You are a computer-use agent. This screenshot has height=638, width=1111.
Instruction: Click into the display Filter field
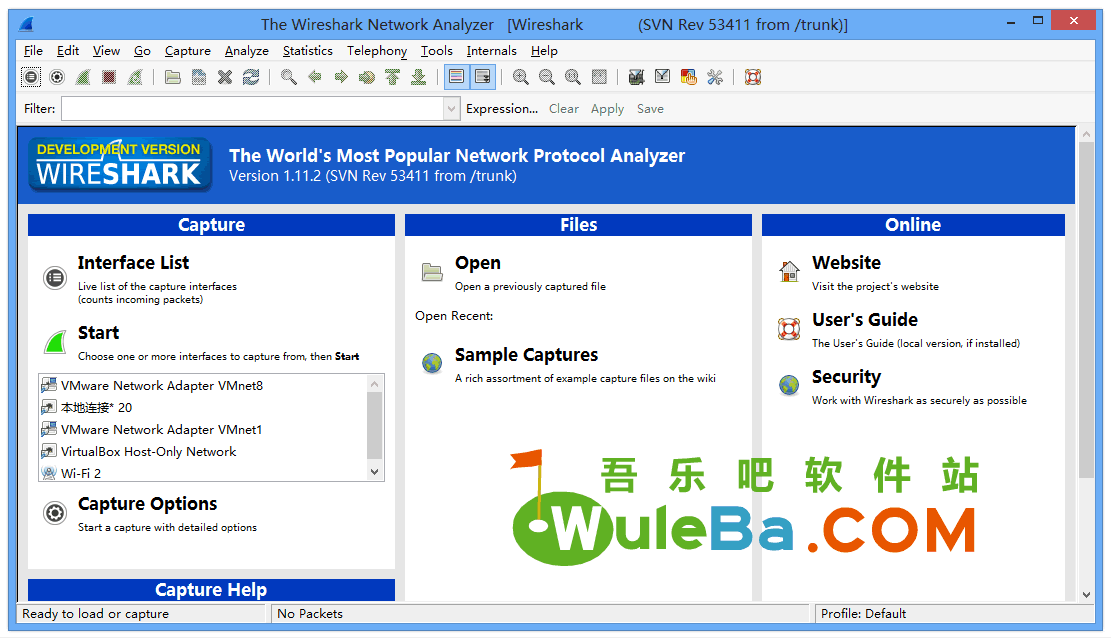pyautogui.click(x=253, y=108)
